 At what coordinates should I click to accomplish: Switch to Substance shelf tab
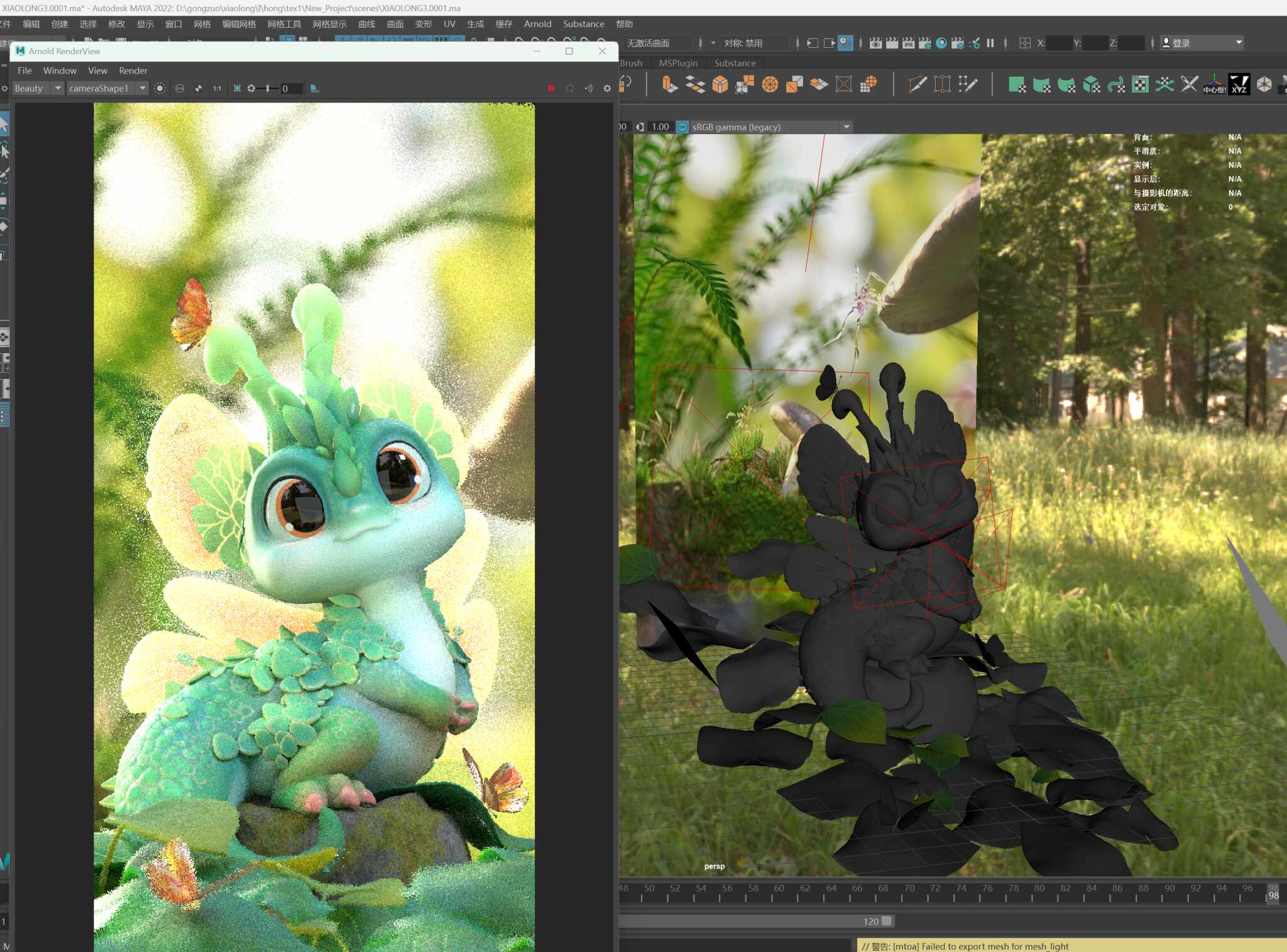tap(735, 63)
